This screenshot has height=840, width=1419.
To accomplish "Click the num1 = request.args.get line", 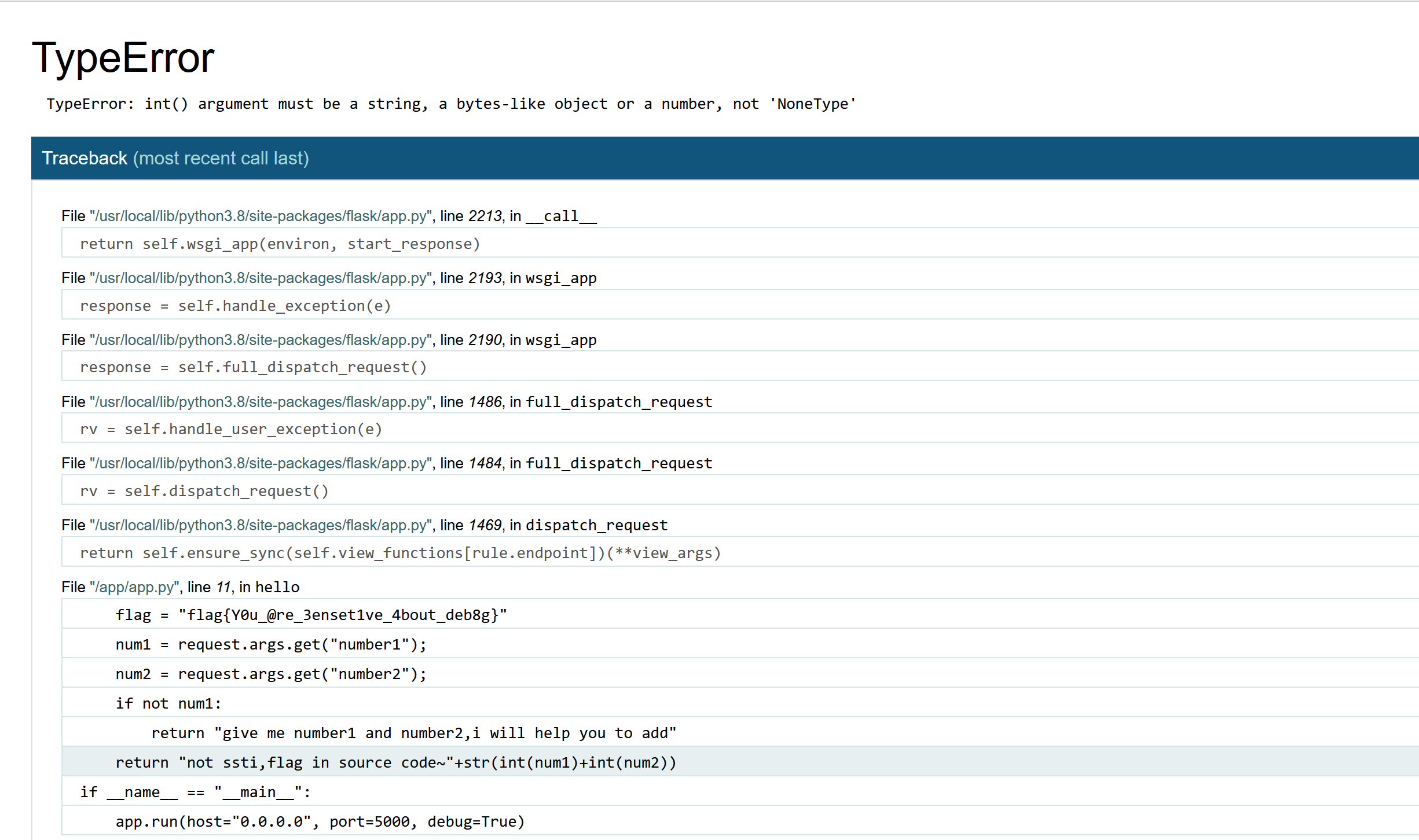I will [x=740, y=644].
